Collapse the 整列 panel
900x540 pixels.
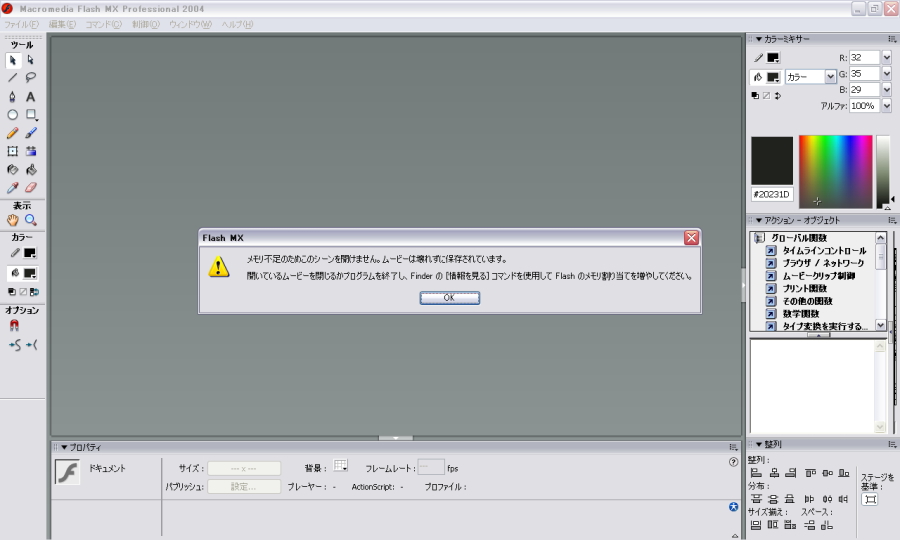759,444
